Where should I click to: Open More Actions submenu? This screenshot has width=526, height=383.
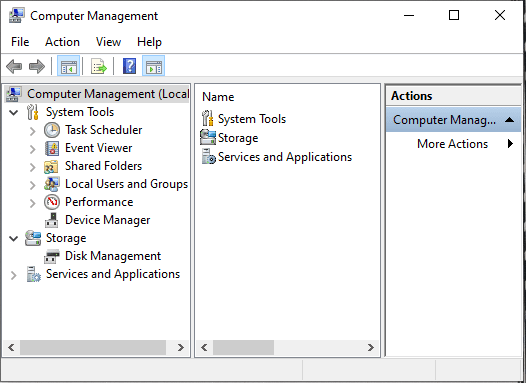pos(453,144)
